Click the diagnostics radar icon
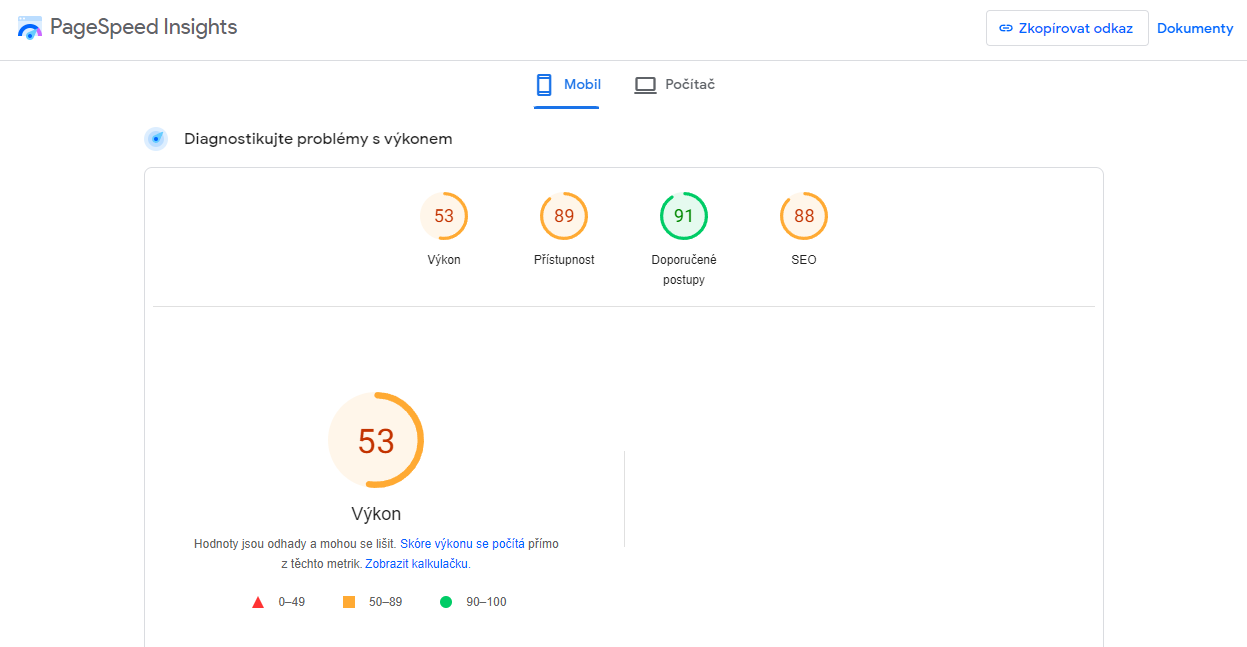Screen dimensions: 1247x647 (x=156, y=139)
